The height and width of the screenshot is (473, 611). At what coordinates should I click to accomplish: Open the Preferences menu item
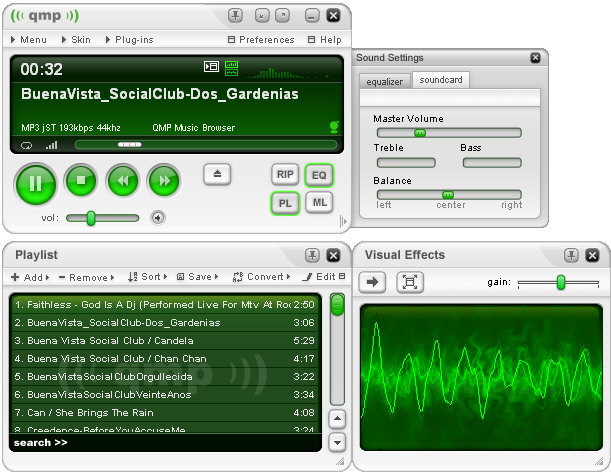click(x=262, y=40)
